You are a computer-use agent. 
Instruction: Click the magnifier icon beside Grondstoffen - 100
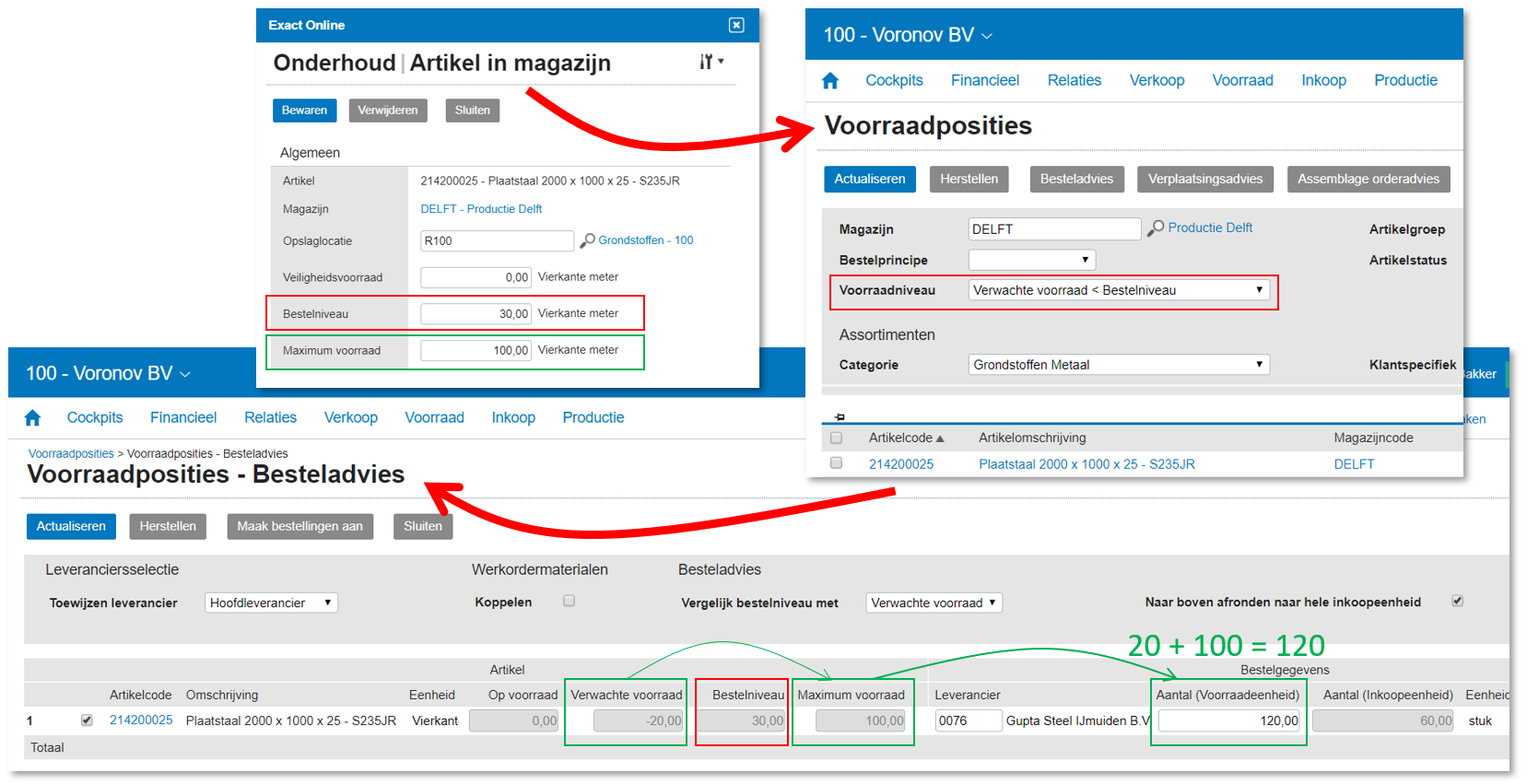(x=587, y=240)
